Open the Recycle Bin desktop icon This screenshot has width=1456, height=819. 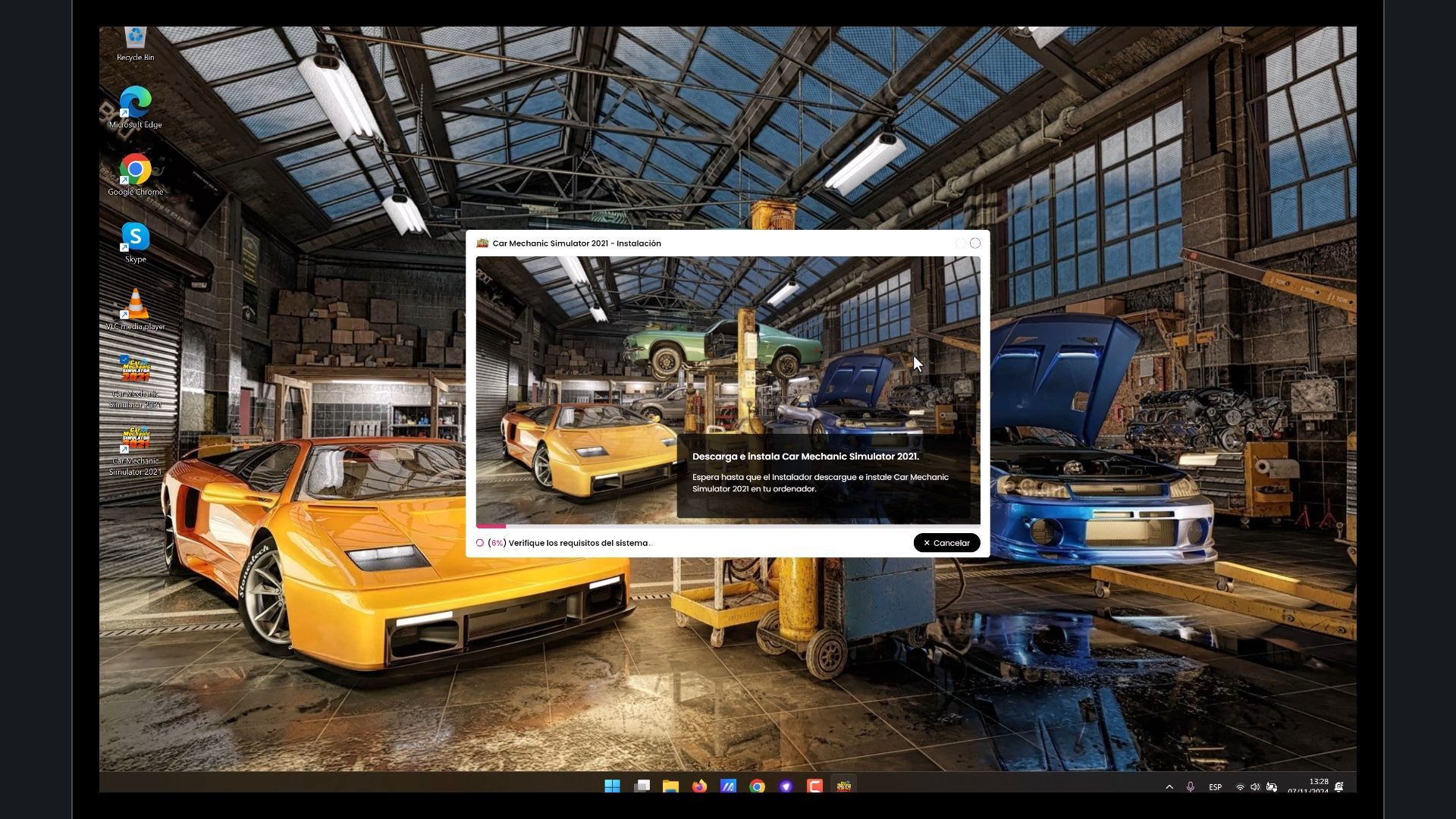pos(135,44)
